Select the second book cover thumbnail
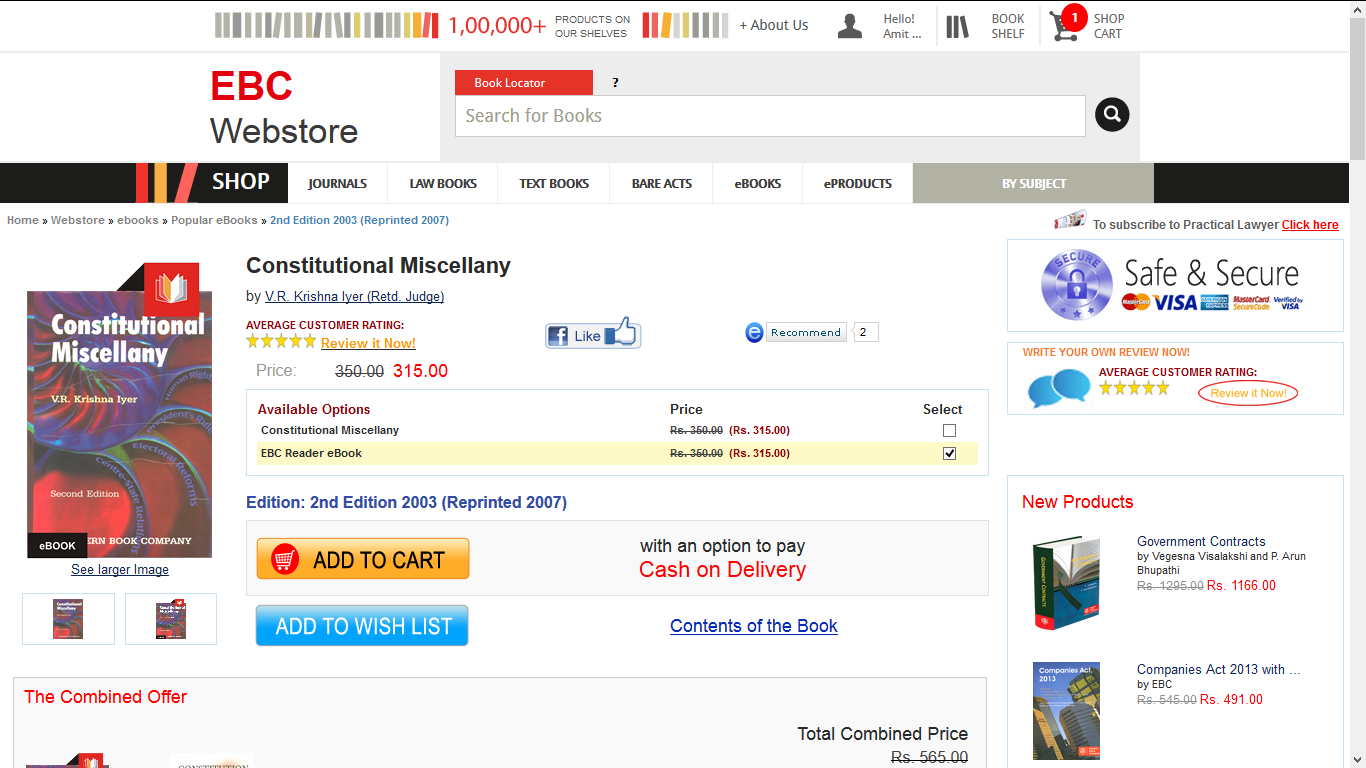1366x768 pixels. click(x=171, y=619)
